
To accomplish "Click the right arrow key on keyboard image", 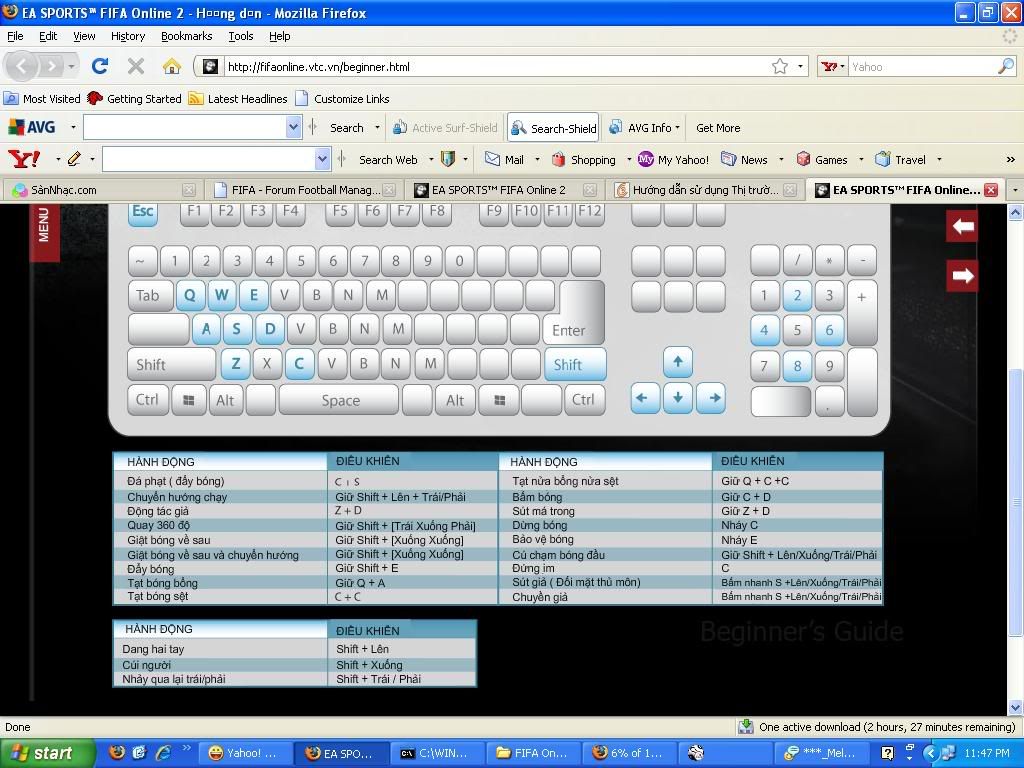I will [712, 398].
